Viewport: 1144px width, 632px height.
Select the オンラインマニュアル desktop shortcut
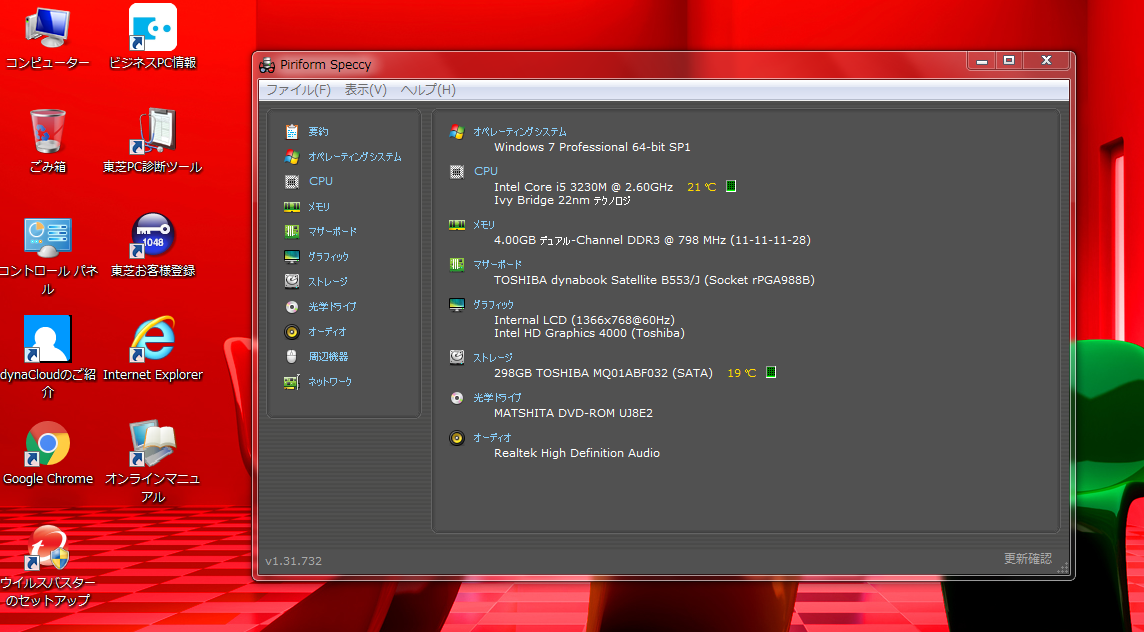click(x=152, y=462)
